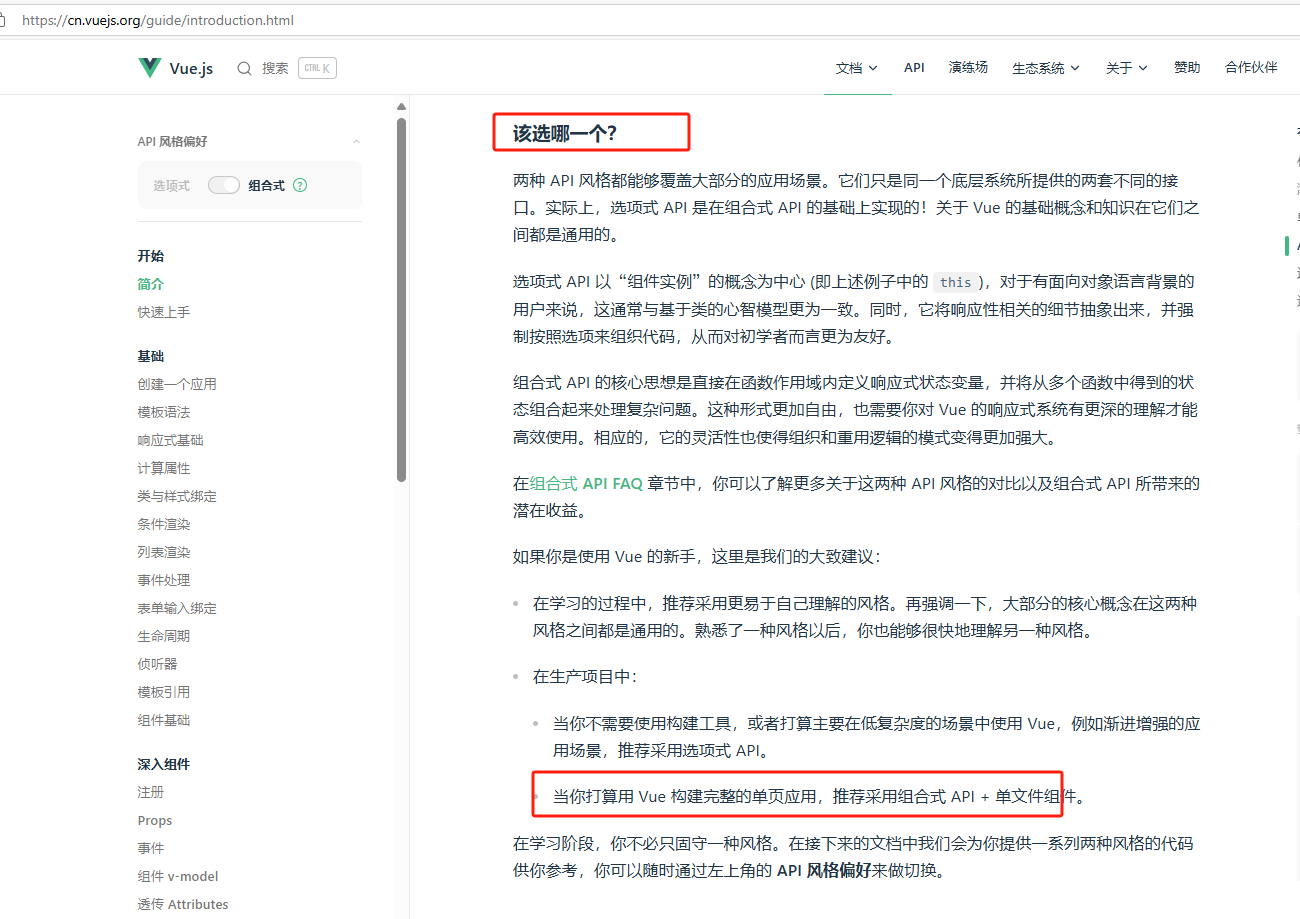Viewport: 1300px width, 919px height.
Task: Click the 赞助 link in the header
Action: pyautogui.click(x=1187, y=68)
